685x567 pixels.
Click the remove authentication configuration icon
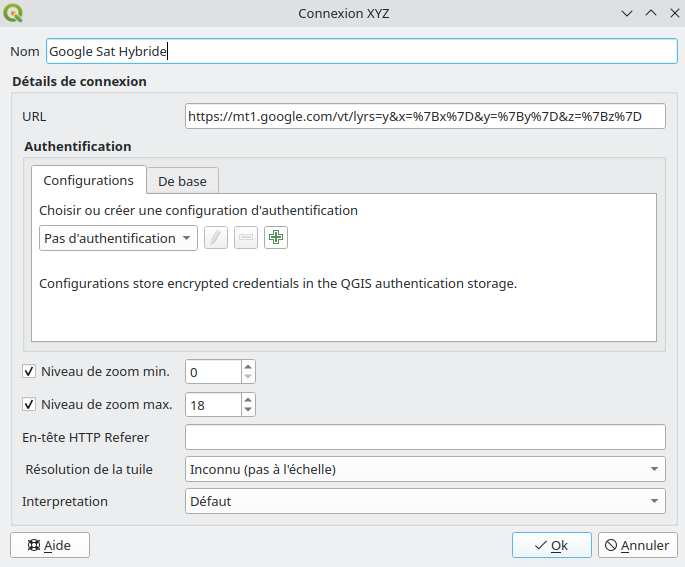pyautogui.click(x=246, y=238)
